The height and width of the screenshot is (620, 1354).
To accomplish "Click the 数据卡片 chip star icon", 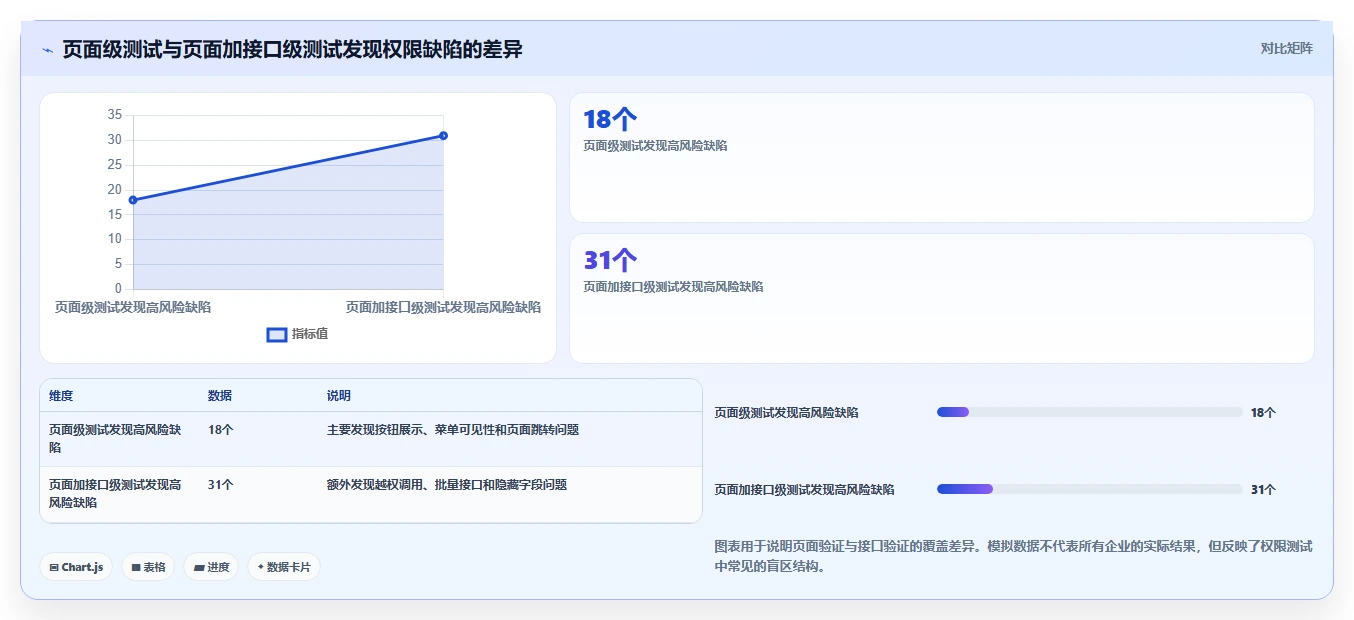I will (261, 567).
